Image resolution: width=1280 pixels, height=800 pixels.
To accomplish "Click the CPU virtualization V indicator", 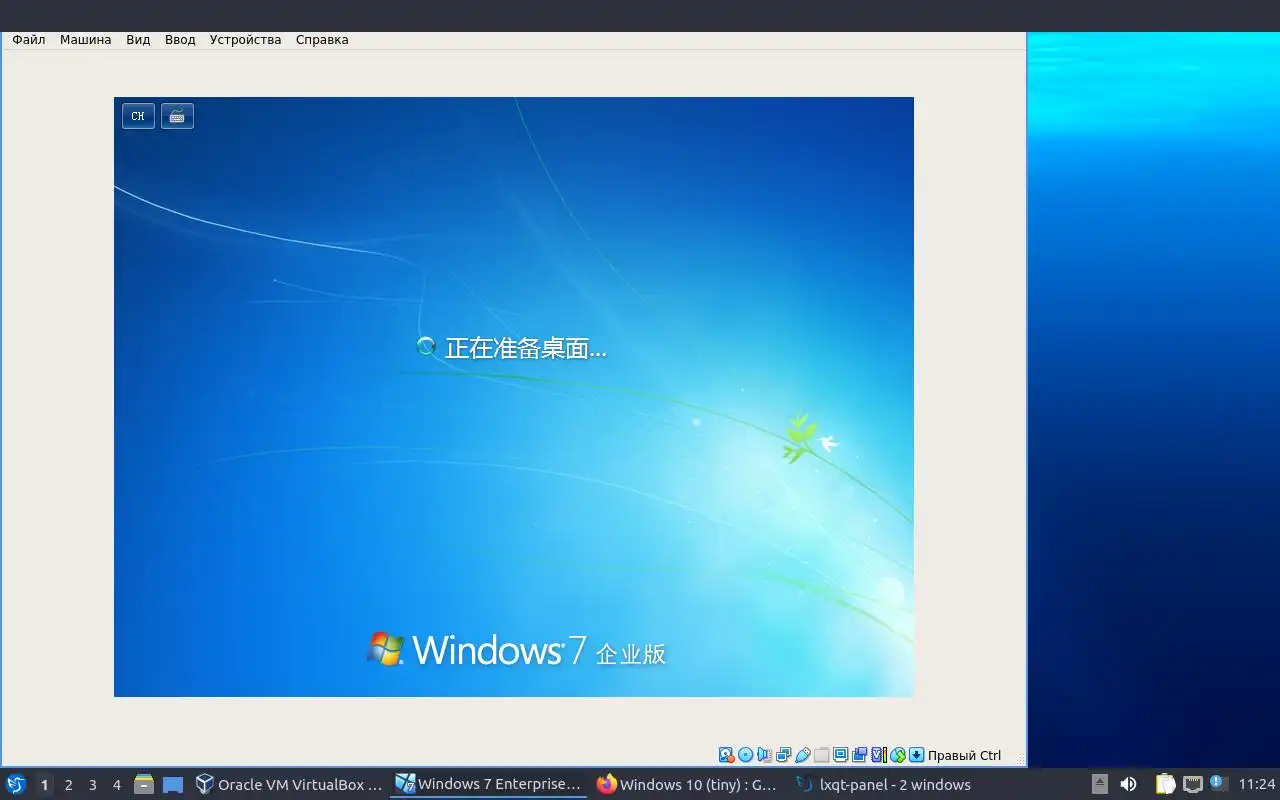I will click(x=879, y=755).
